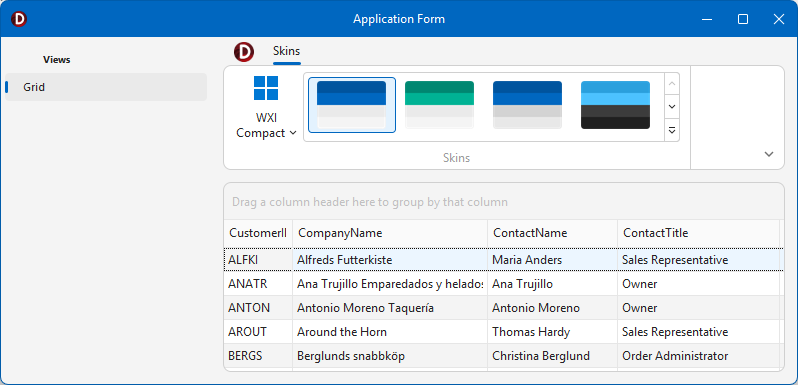The height and width of the screenshot is (385, 798).
Task: Minimize the Application Form window
Action: [706, 19]
